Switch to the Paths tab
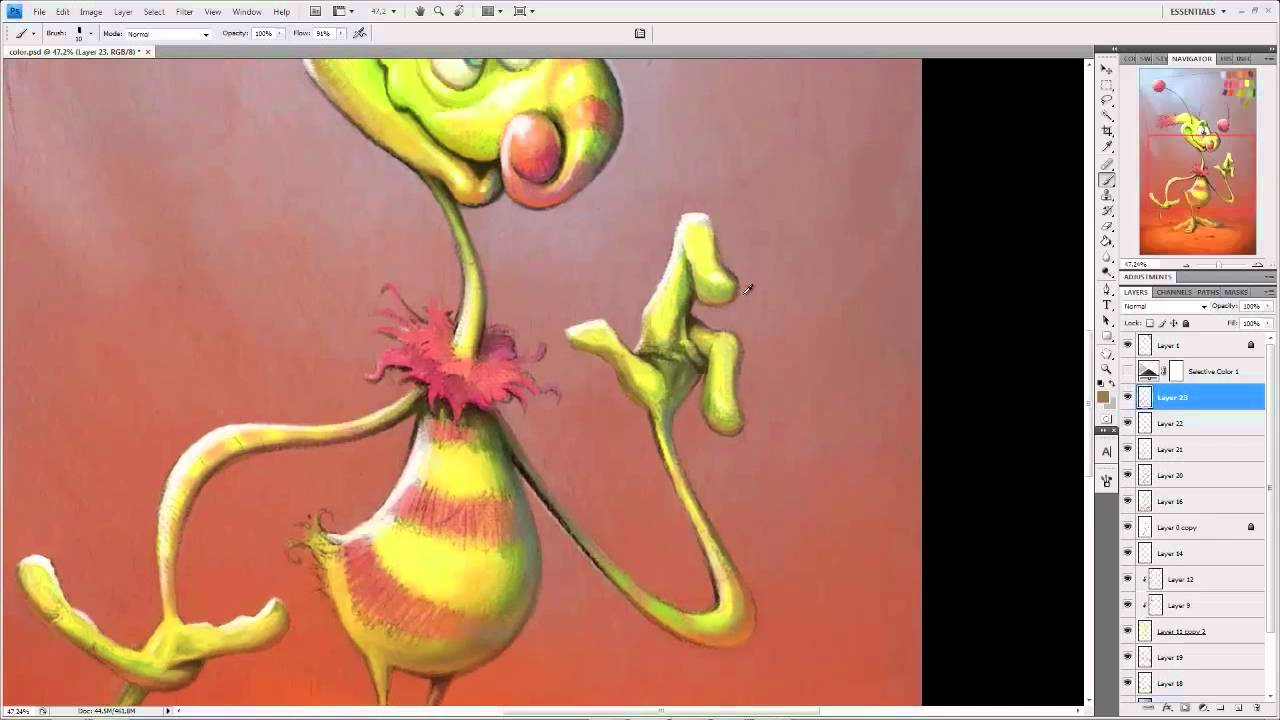The height and width of the screenshot is (720, 1280). [x=1208, y=292]
